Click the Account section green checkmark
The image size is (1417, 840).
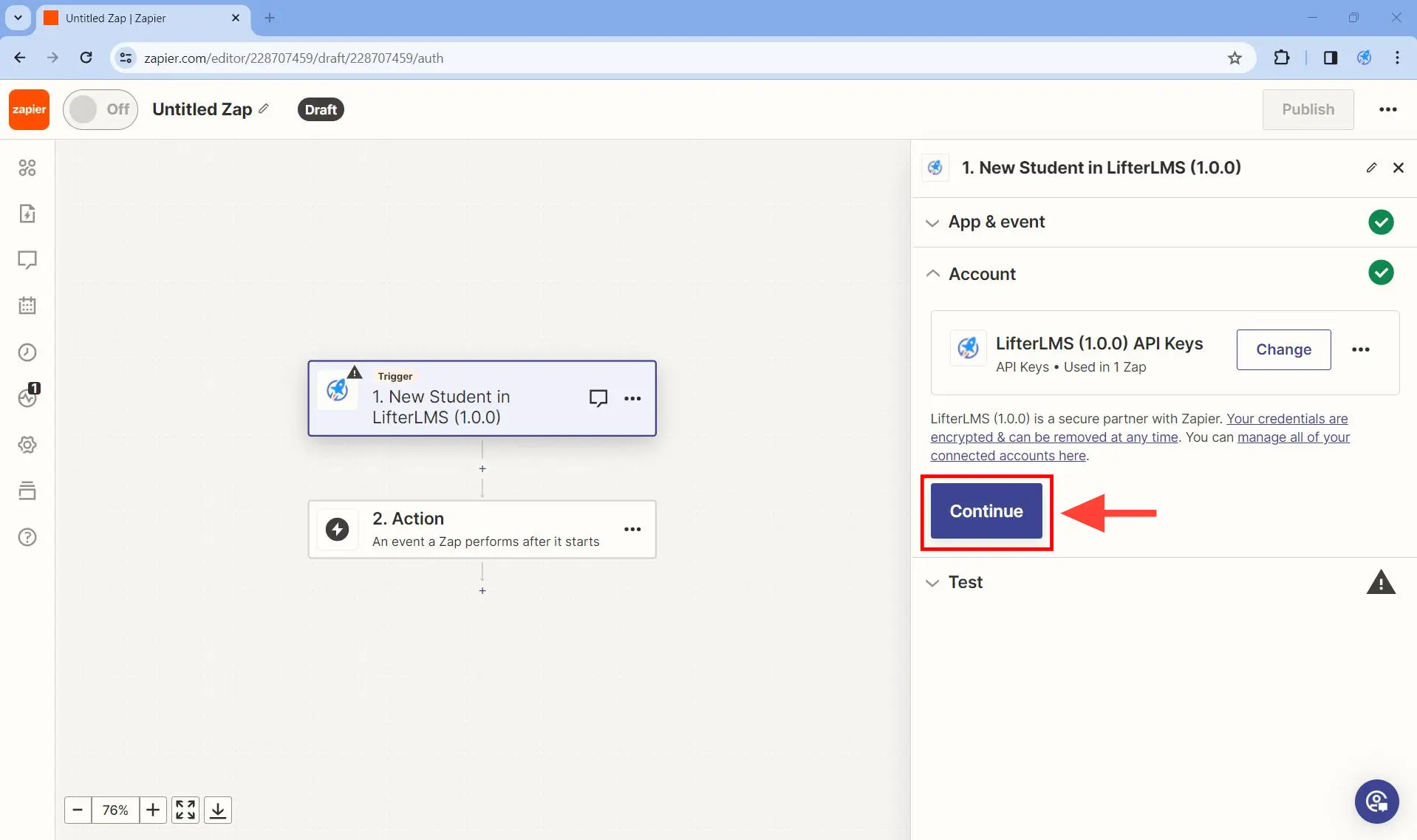1380,273
